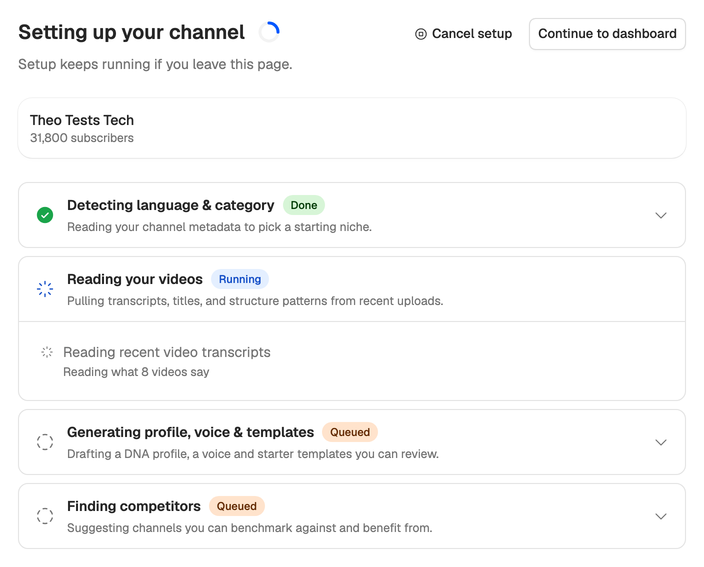Click the Cancel setup button
This screenshot has height=567, width=704.
click(463, 34)
